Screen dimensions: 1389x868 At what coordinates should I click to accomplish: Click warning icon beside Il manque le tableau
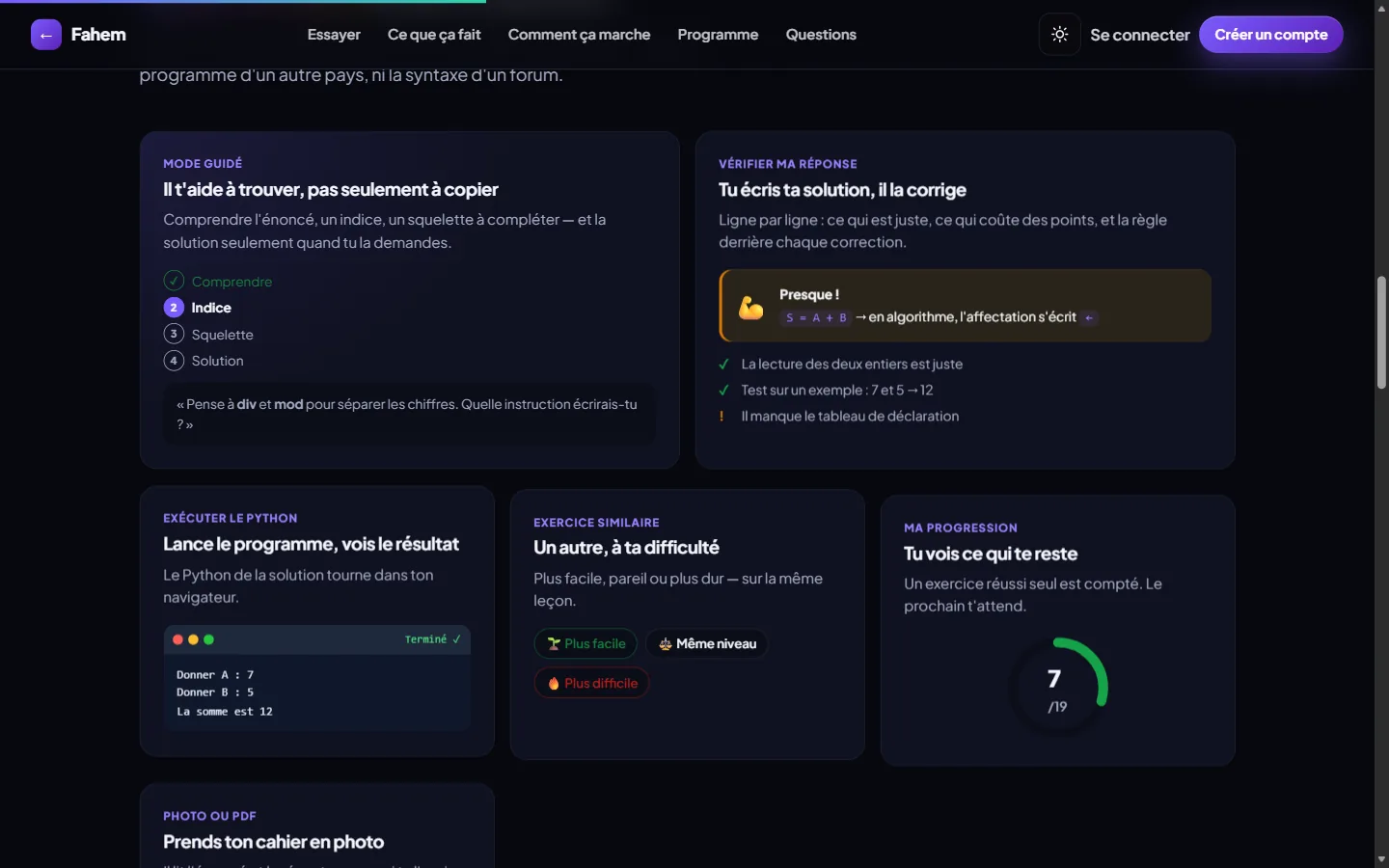click(722, 416)
